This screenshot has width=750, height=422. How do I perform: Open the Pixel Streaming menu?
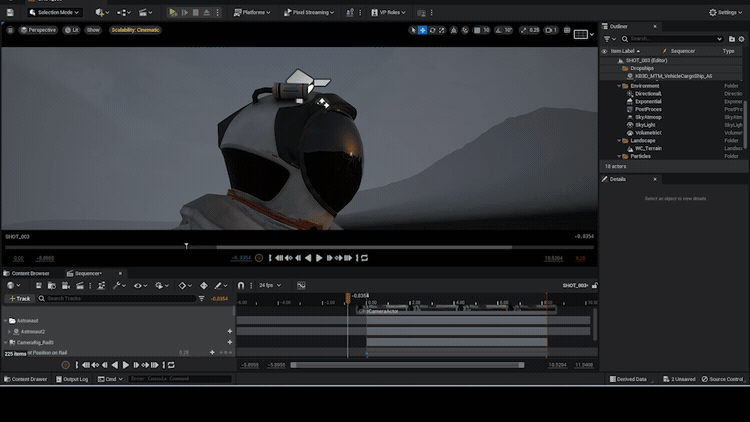click(309, 12)
